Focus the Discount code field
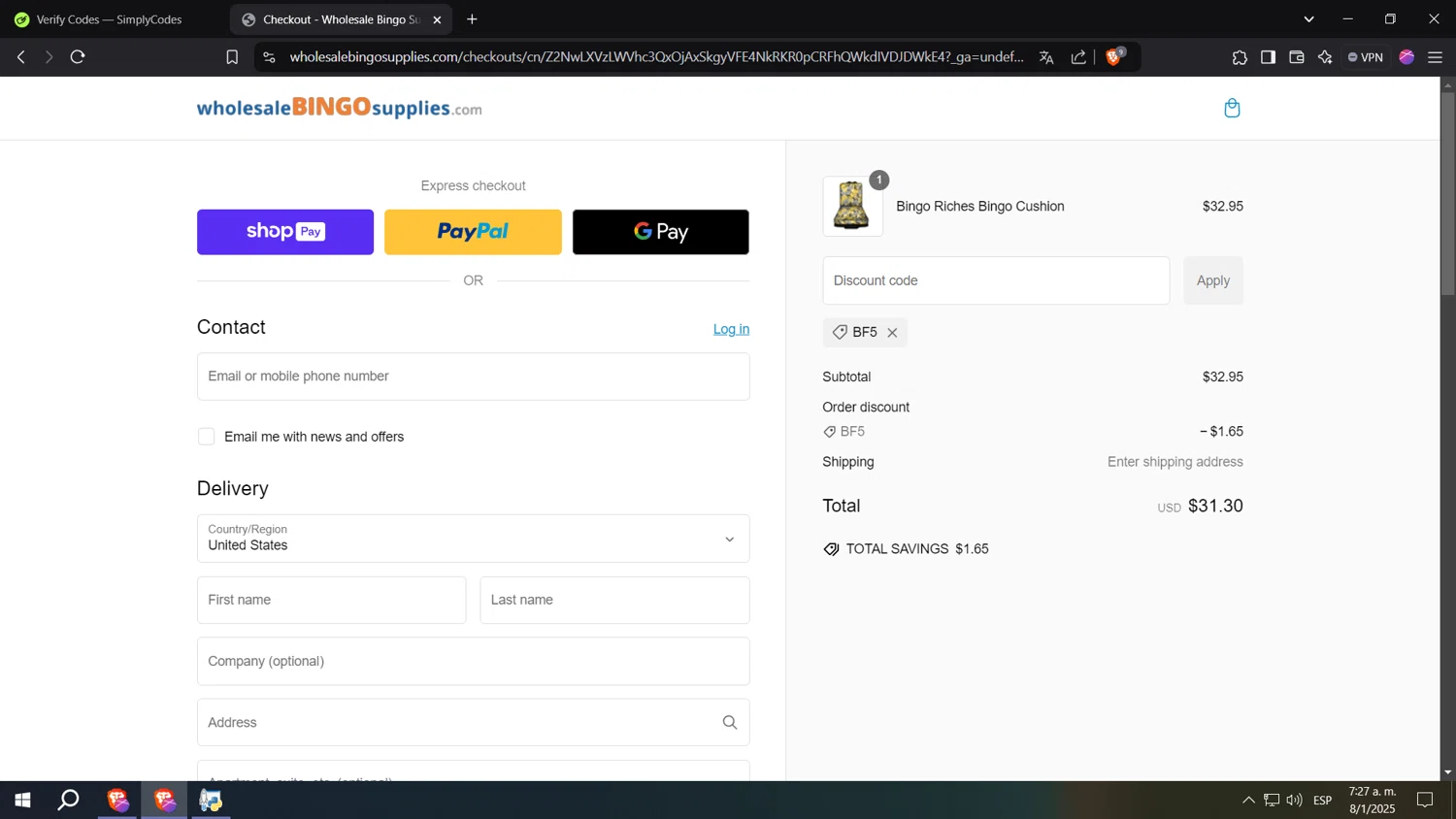 996,280
